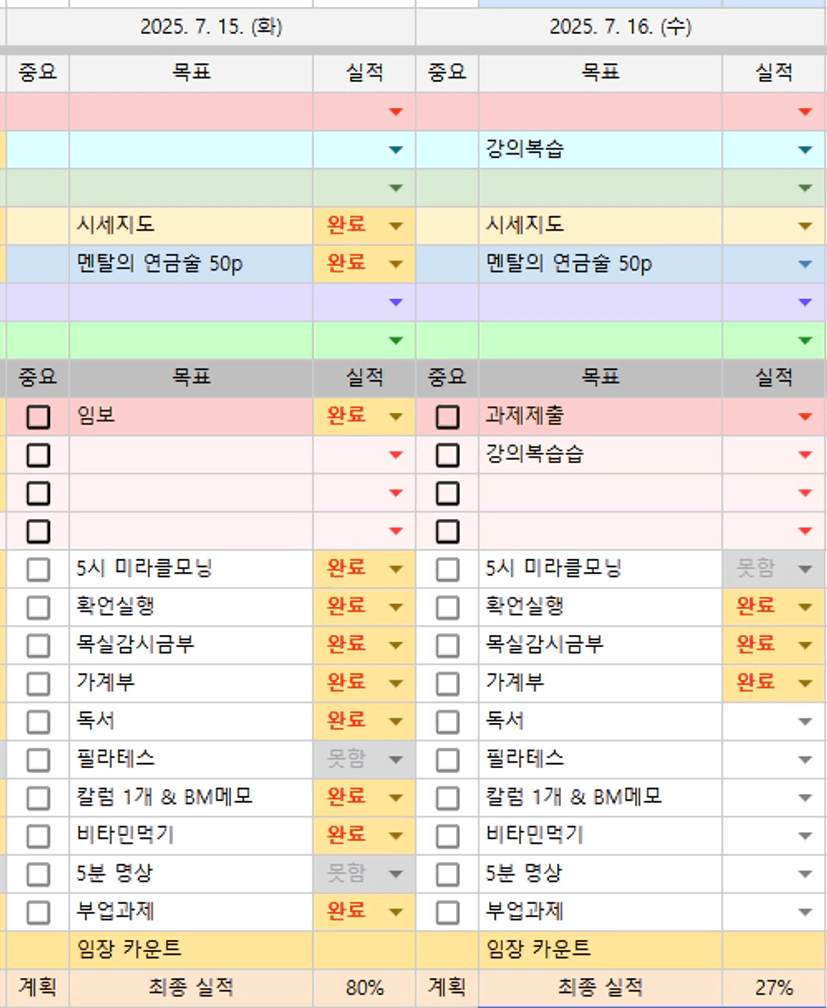Screen dimensions: 827x1008
Task: Open 실적 dropdown for July 16 강의복습
Action: [x=805, y=150]
